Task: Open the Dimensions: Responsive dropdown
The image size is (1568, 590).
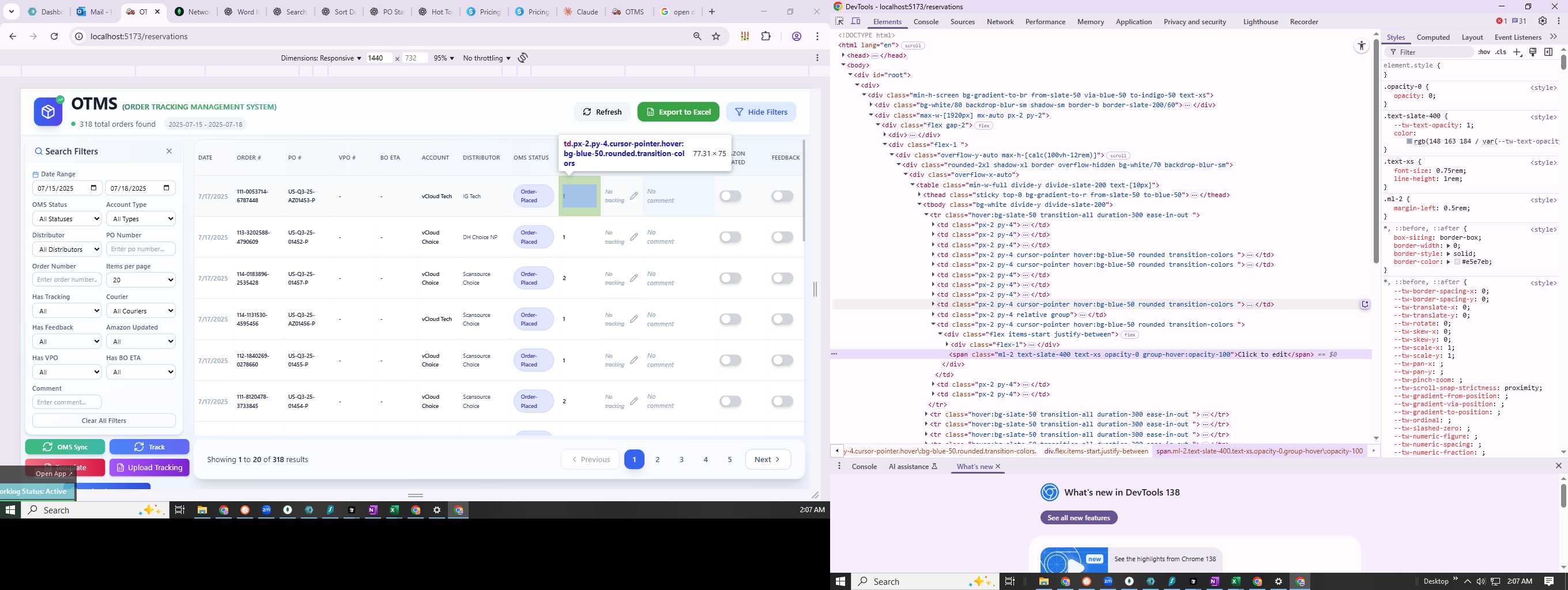Action: 321,58
